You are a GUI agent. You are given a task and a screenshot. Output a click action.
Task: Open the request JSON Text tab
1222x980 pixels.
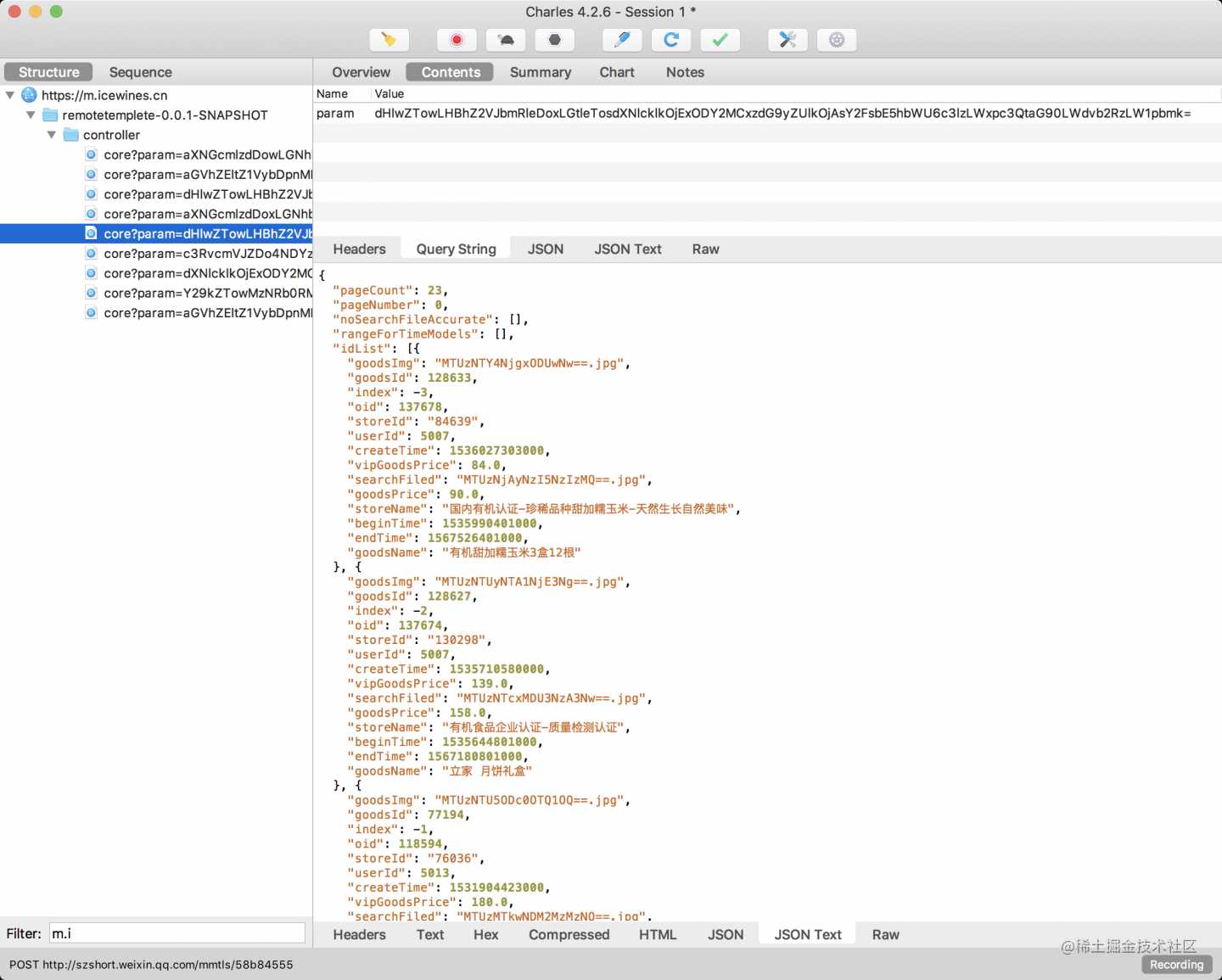(x=628, y=249)
